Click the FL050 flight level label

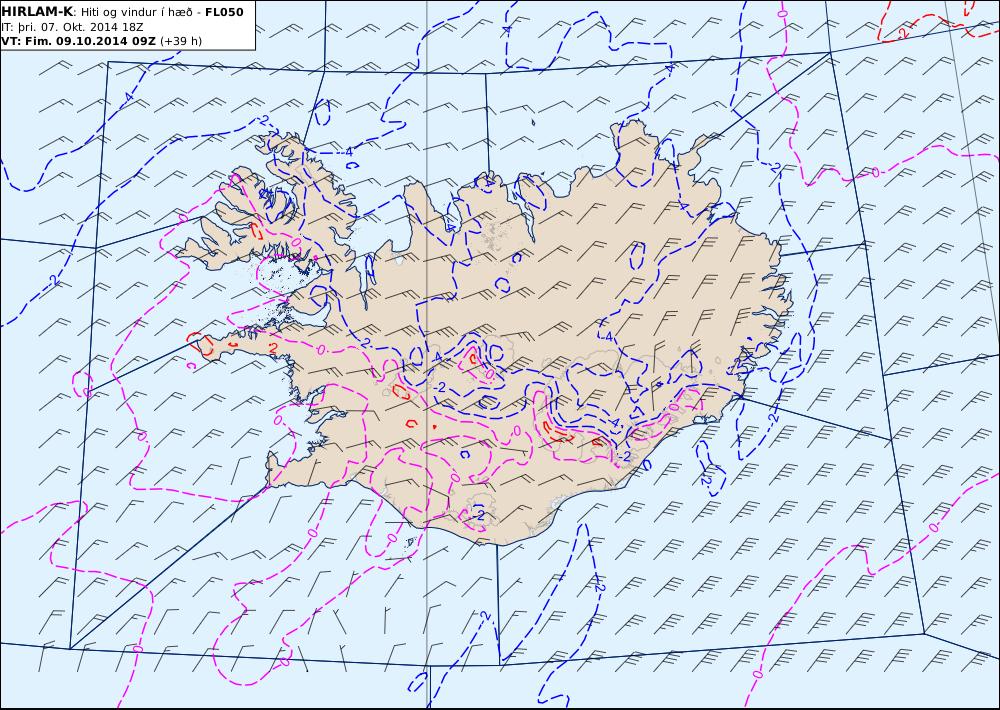(224, 12)
